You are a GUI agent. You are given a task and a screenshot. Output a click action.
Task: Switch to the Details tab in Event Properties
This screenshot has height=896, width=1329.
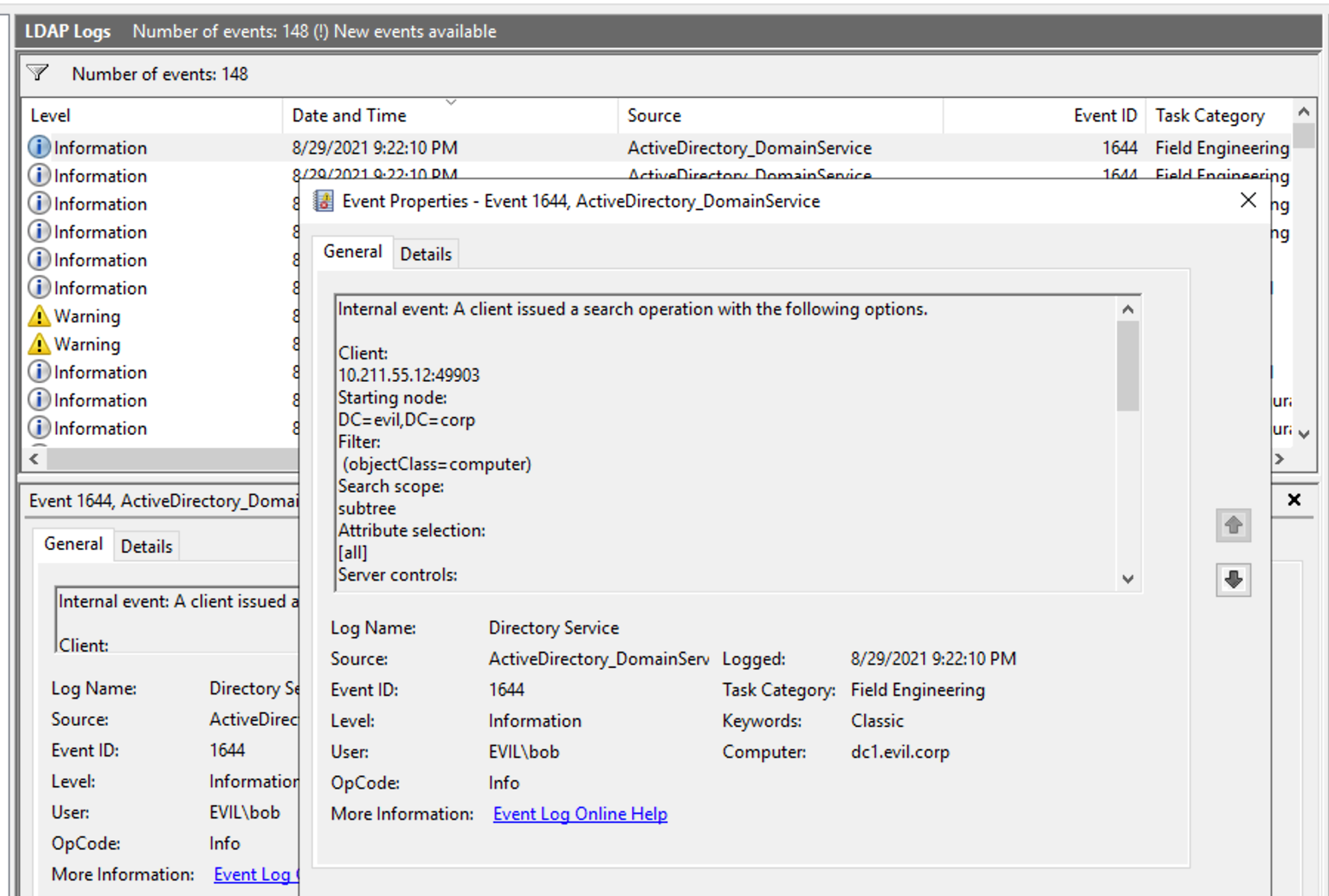[426, 253]
